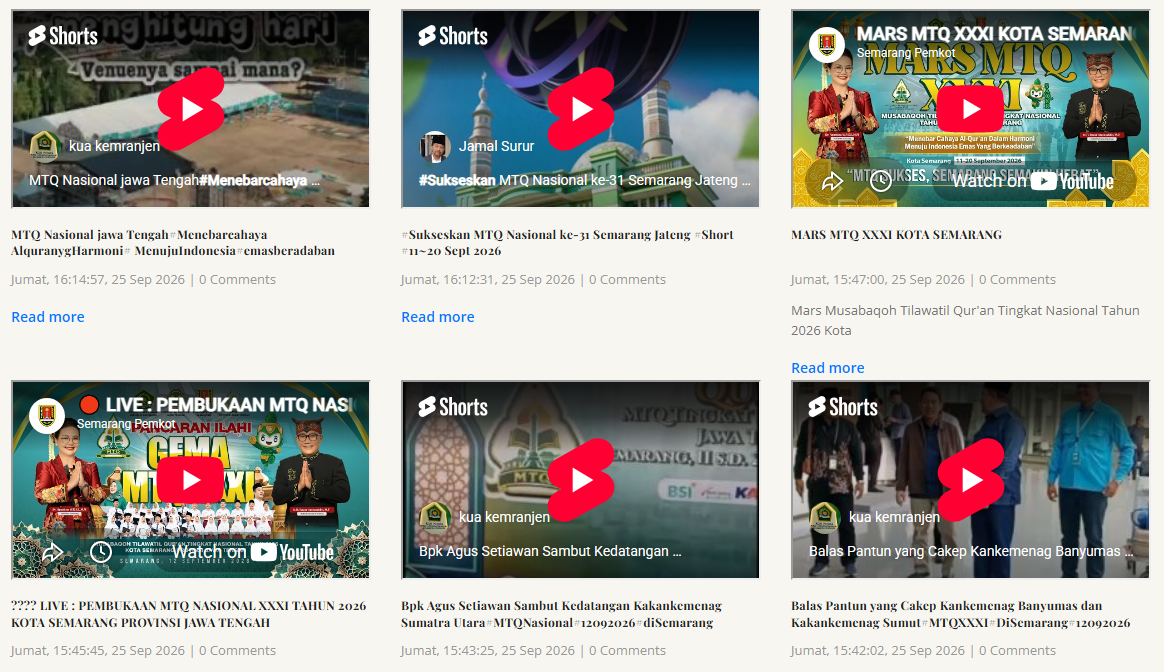Open post title 'LIVE : PEMBUKAAN MTQ NASIONAL XXXI'
This screenshot has width=1164, height=672.
pyautogui.click(x=189, y=614)
